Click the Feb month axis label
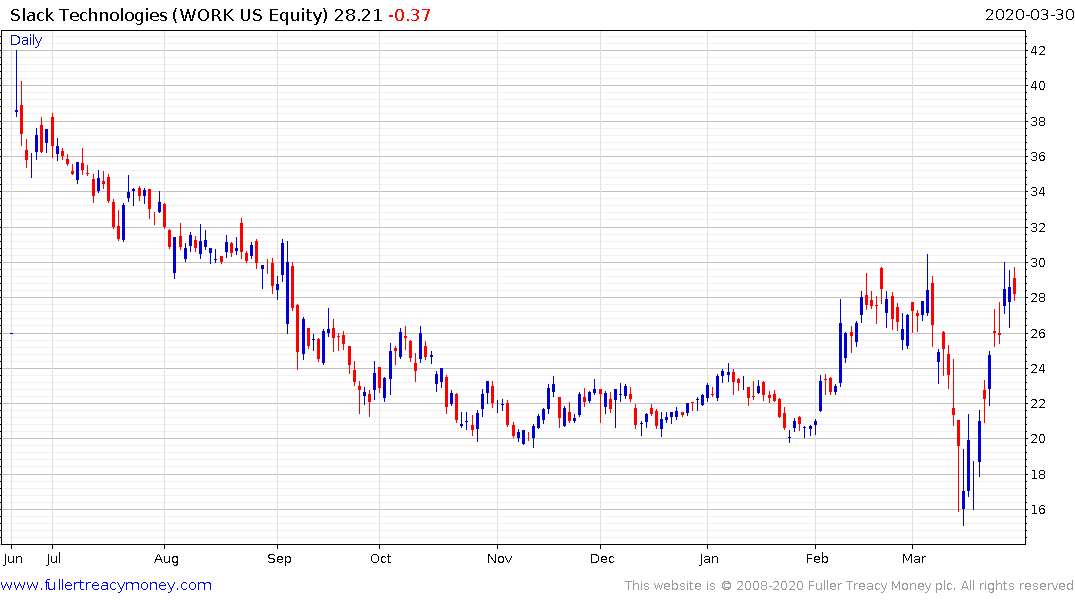This screenshot has height=600, width=1075. tap(817, 559)
